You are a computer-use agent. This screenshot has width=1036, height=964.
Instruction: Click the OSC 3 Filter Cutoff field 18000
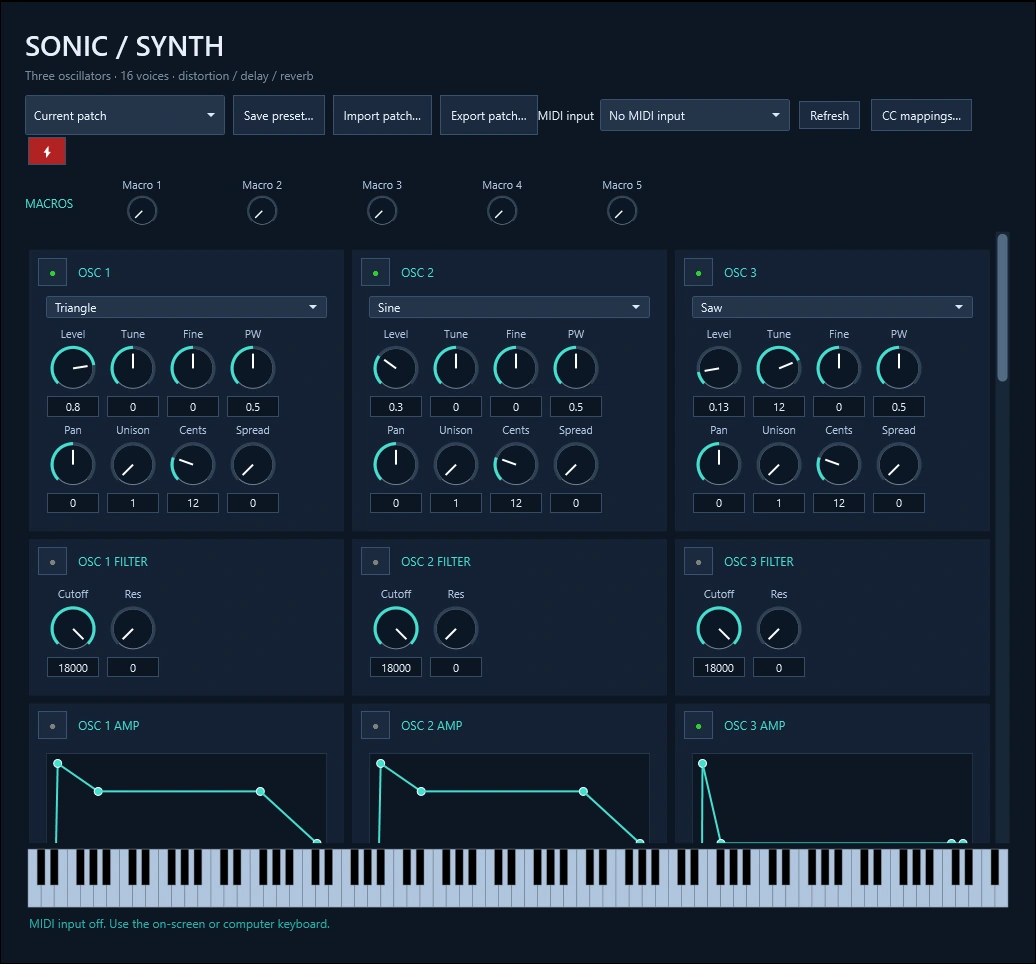(719, 667)
